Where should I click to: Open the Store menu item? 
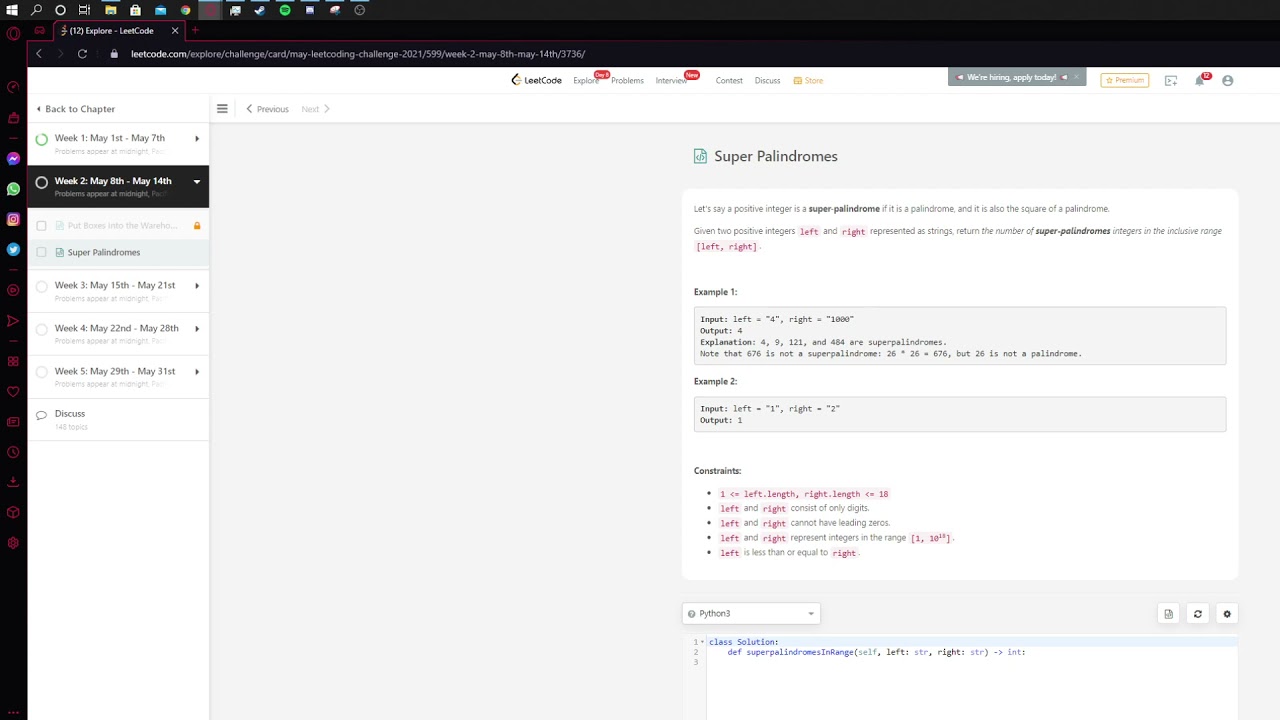tap(808, 80)
